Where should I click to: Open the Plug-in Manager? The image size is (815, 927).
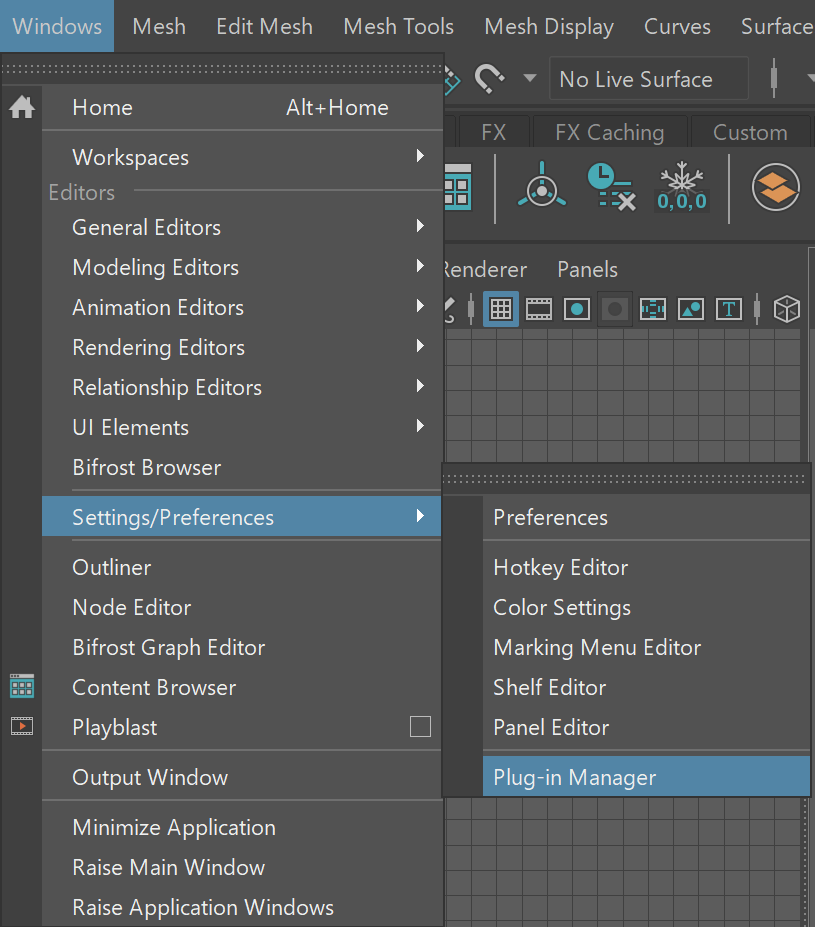(x=646, y=777)
